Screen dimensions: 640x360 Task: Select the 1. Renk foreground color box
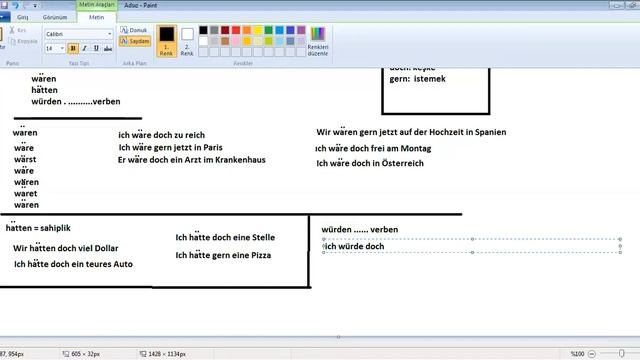point(166,41)
